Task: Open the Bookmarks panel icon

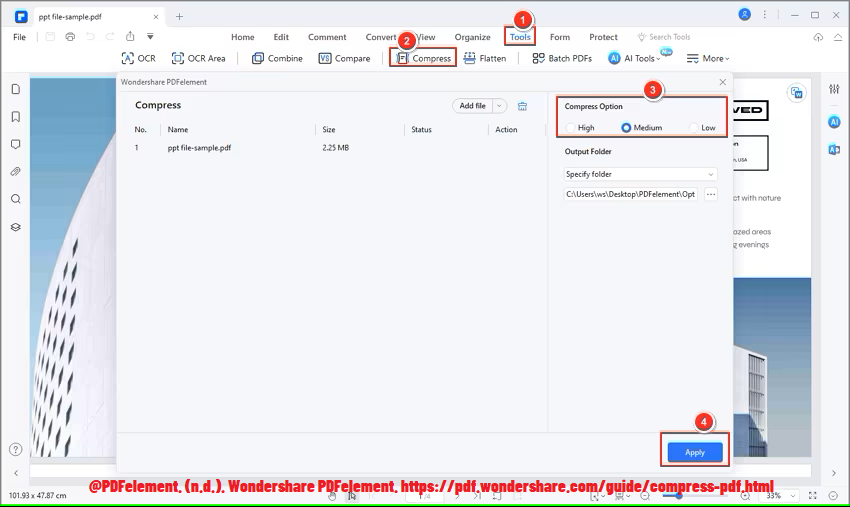Action: (x=16, y=117)
